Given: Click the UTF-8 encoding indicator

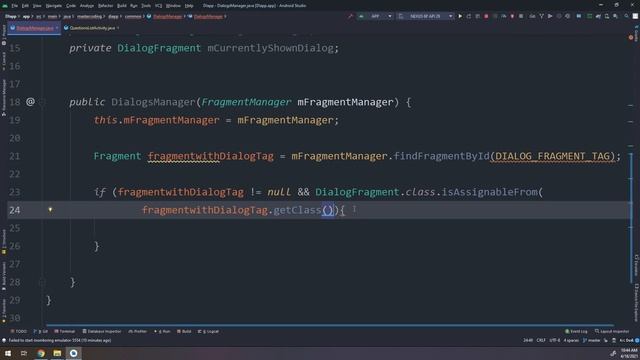Looking at the screenshot, I should (x=554, y=340).
